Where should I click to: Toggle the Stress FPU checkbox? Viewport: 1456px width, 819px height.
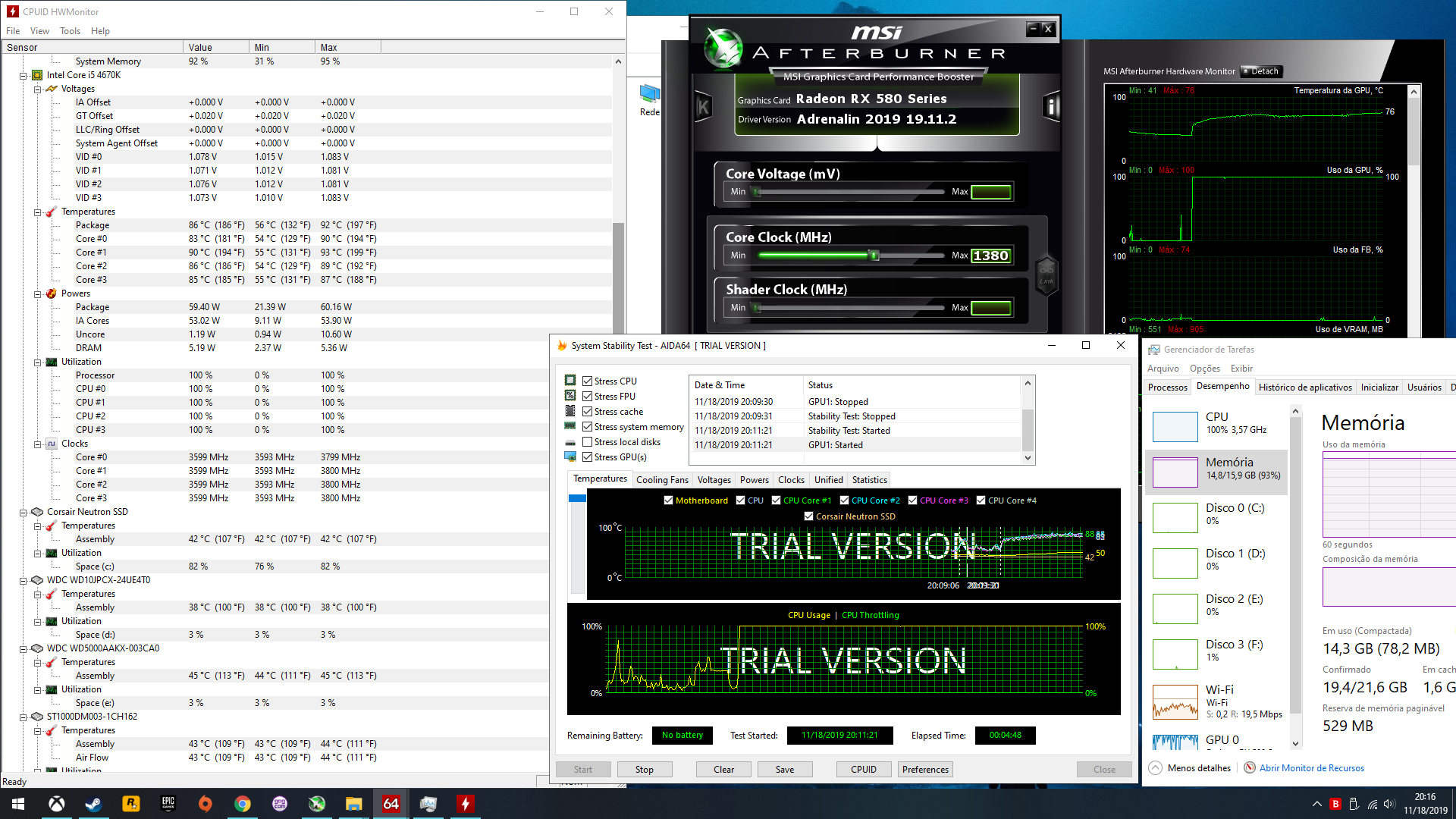[587, 396]
